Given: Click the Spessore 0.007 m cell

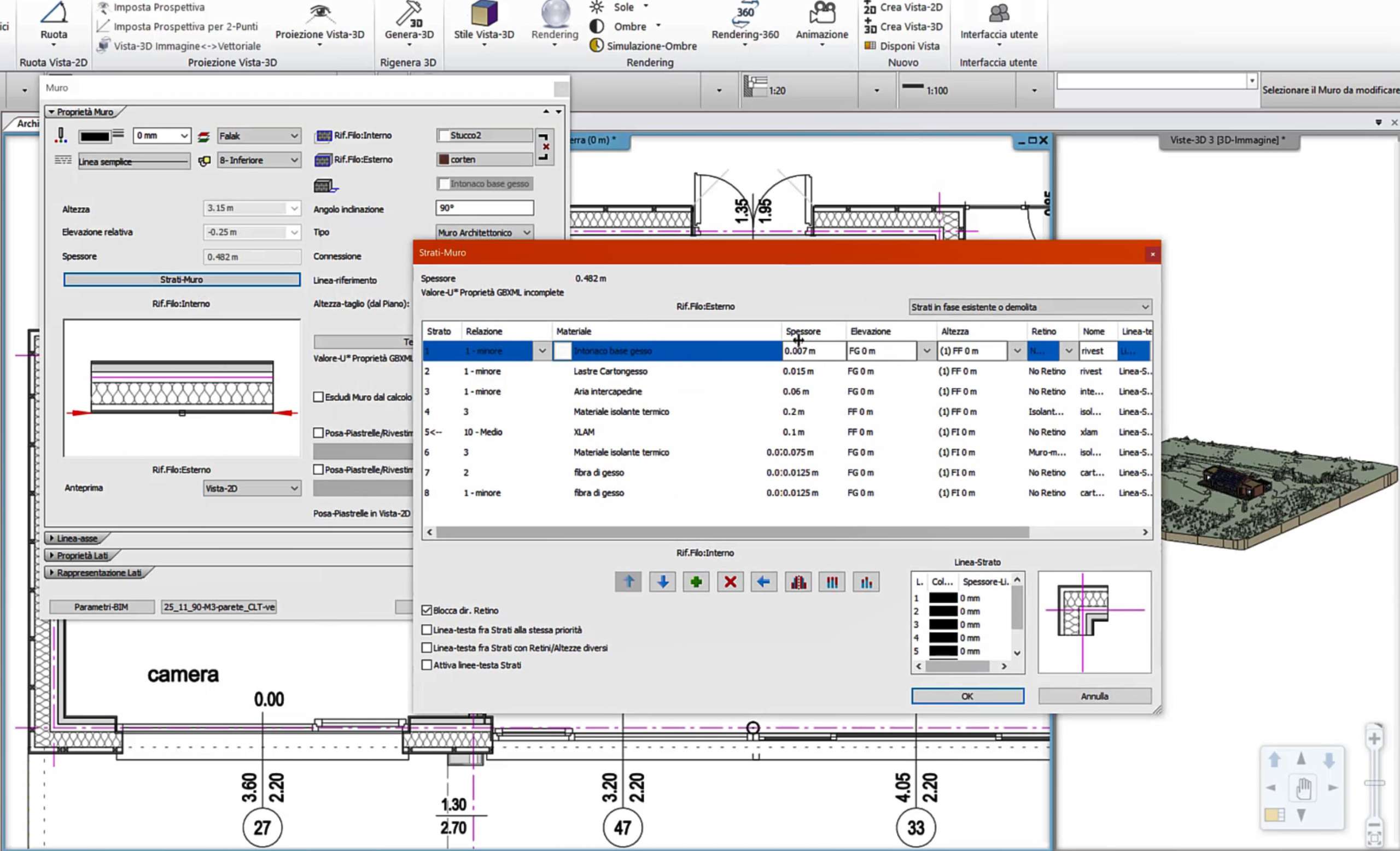Looking at the screenshot, I should click(x=814, y=351).
